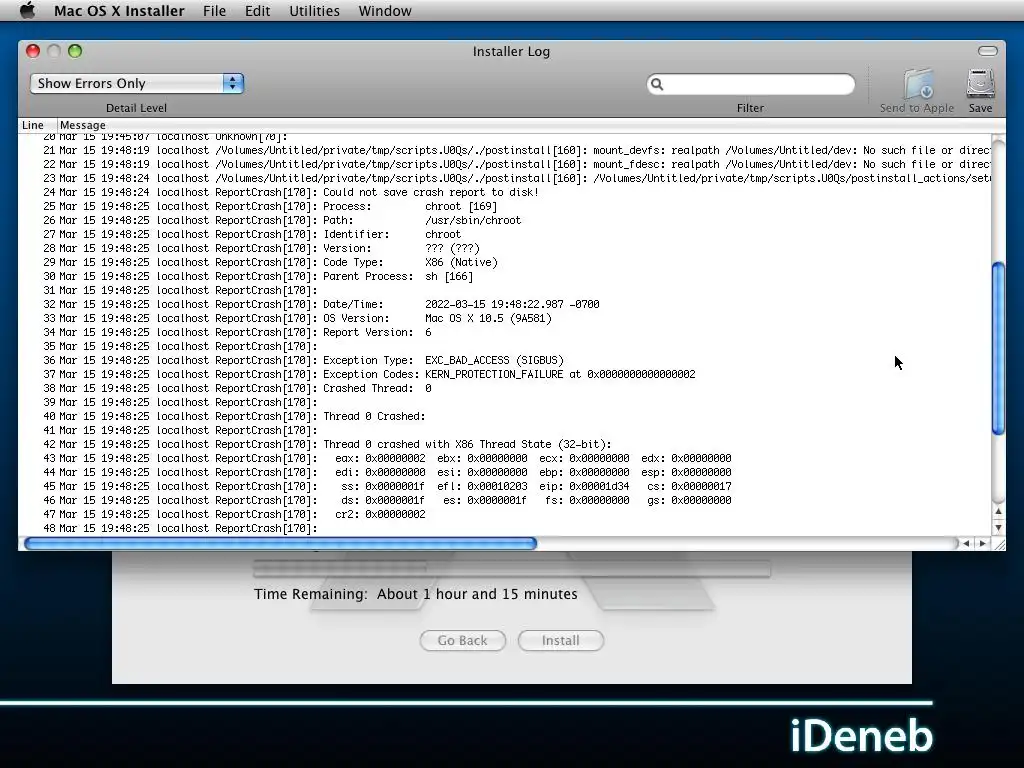The height and width of the screenshot is (768, 1024).
Task: Select log line 26 'Path: /usr/sbin/chroot'
Action: (x=505, y=220)
